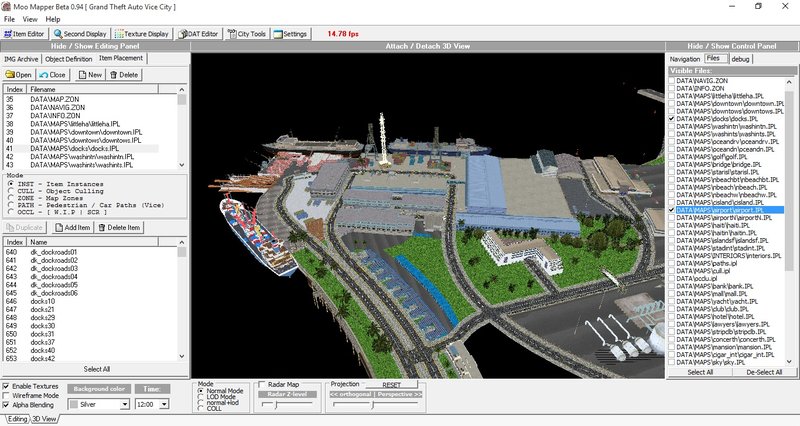
Task: Create a New placement file
Action: (x=90, y=74)
